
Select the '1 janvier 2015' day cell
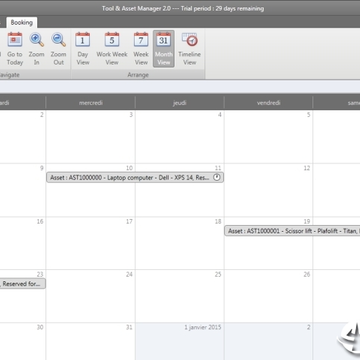point(180,341)
